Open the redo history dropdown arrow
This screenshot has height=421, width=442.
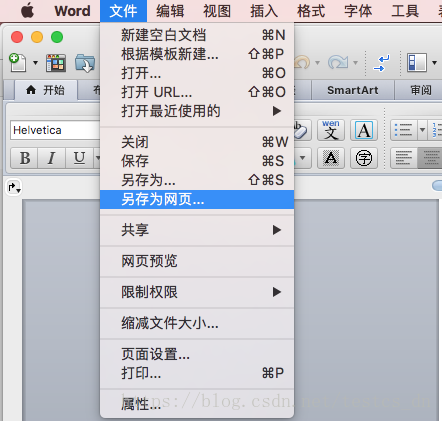click(355, 63)
